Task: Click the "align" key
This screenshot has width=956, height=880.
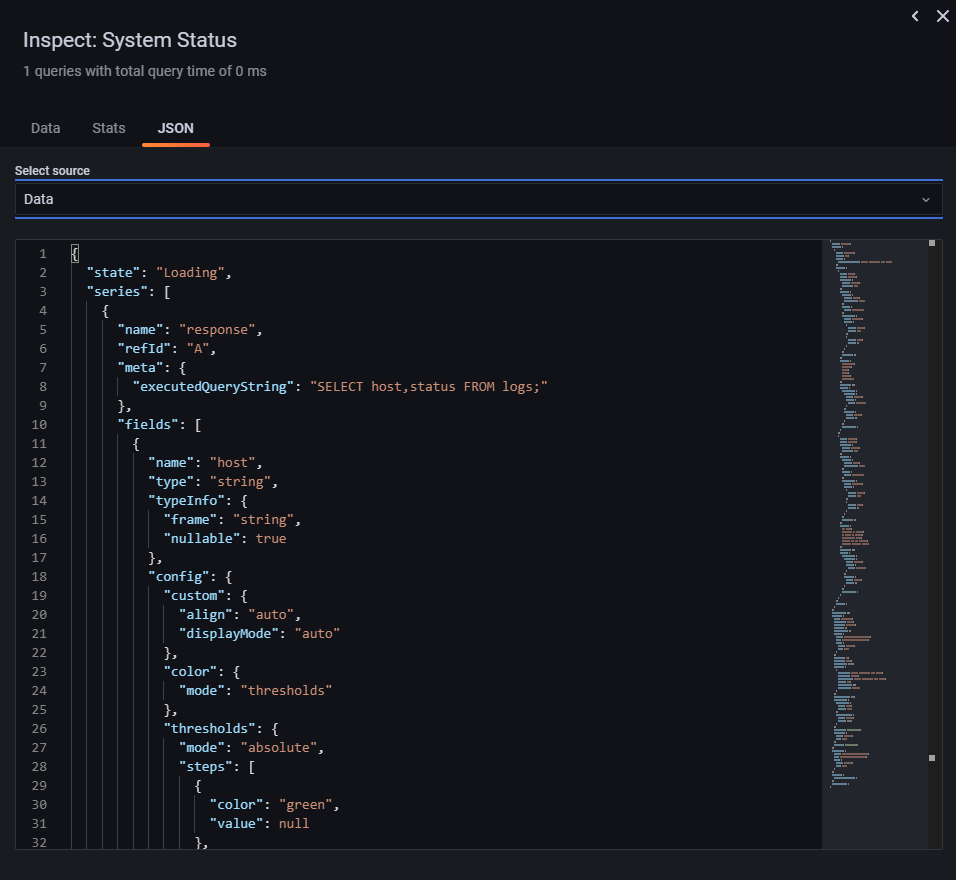Action: click(x=205, y=615)
